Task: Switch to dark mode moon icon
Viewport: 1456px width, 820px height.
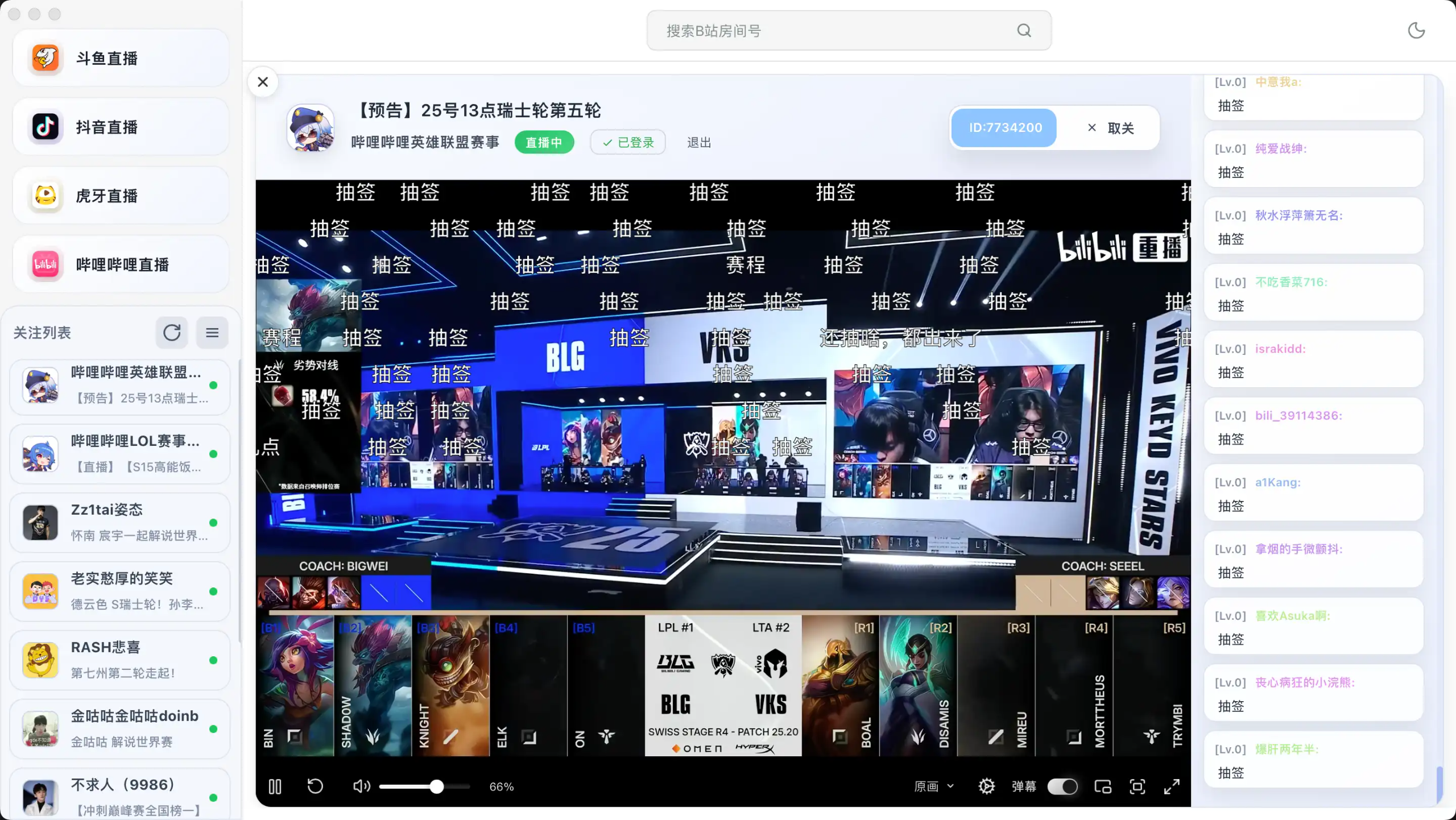Action: tap(1416, 31)
